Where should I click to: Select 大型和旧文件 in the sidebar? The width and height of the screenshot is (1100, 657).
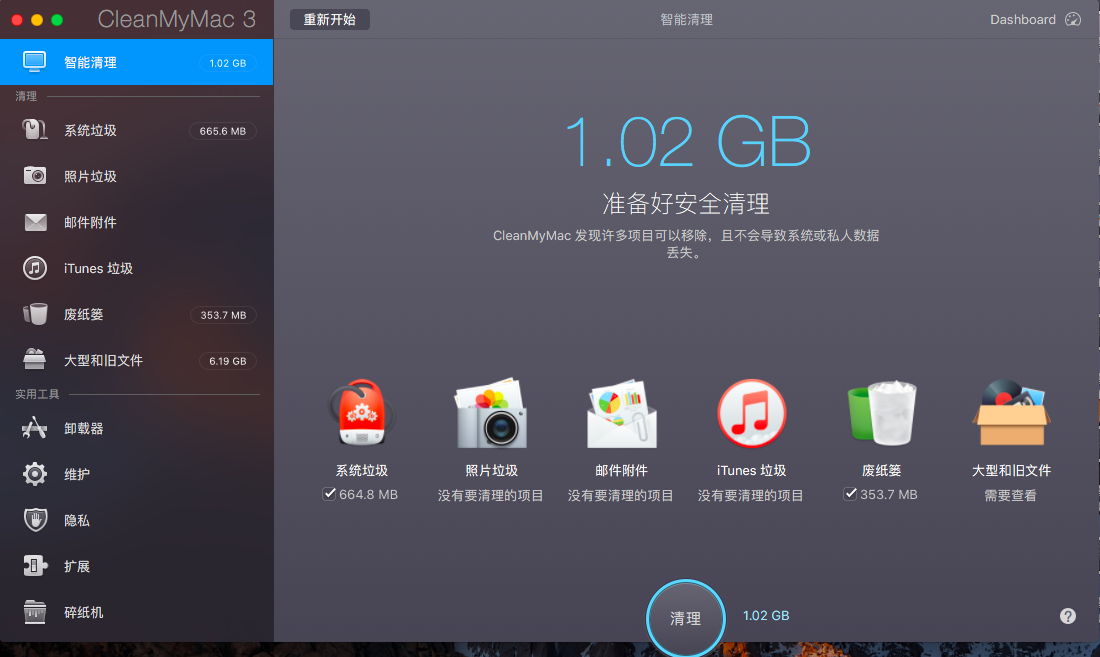(103, 360)
